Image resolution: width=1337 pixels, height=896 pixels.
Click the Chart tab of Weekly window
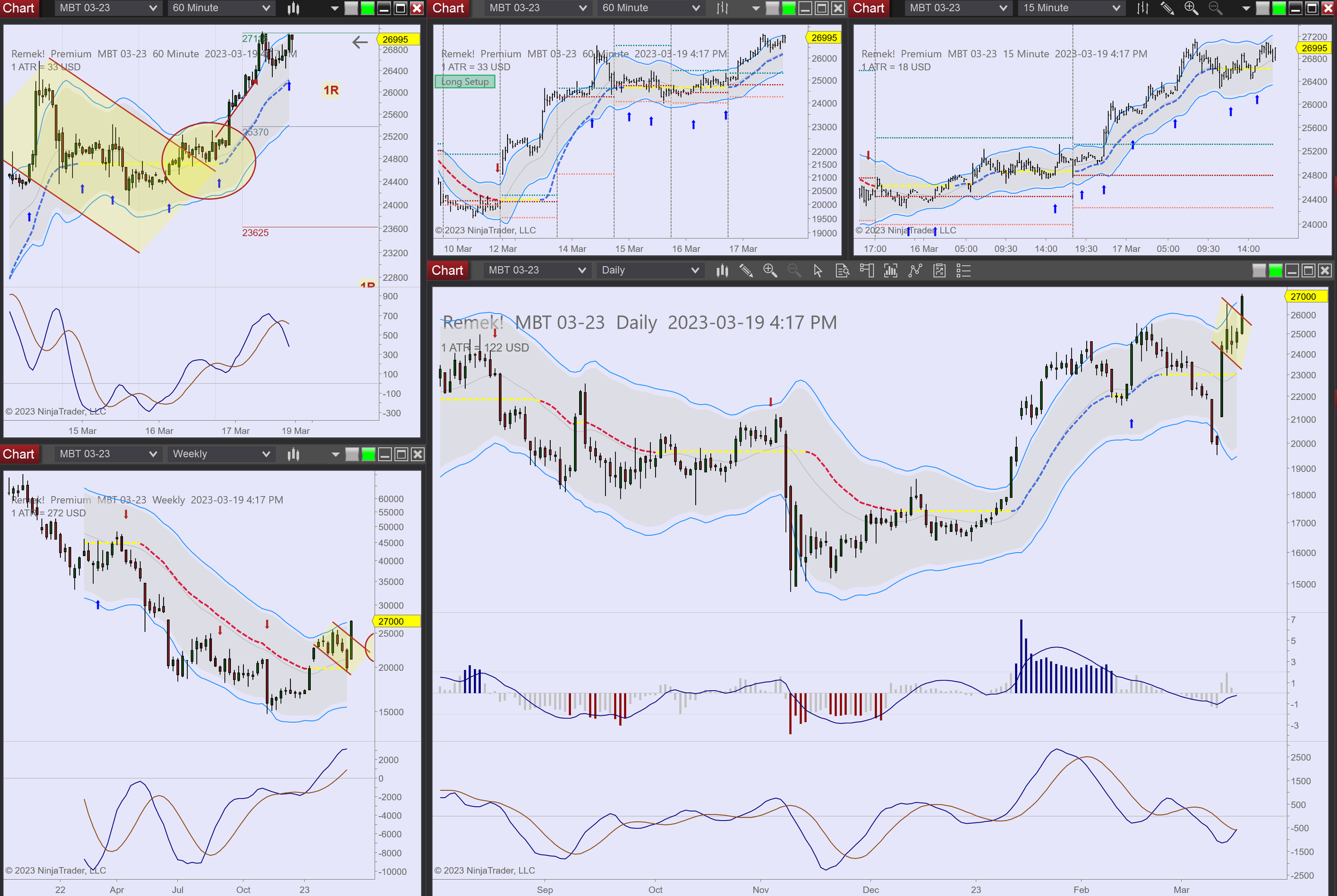(18, 454)
